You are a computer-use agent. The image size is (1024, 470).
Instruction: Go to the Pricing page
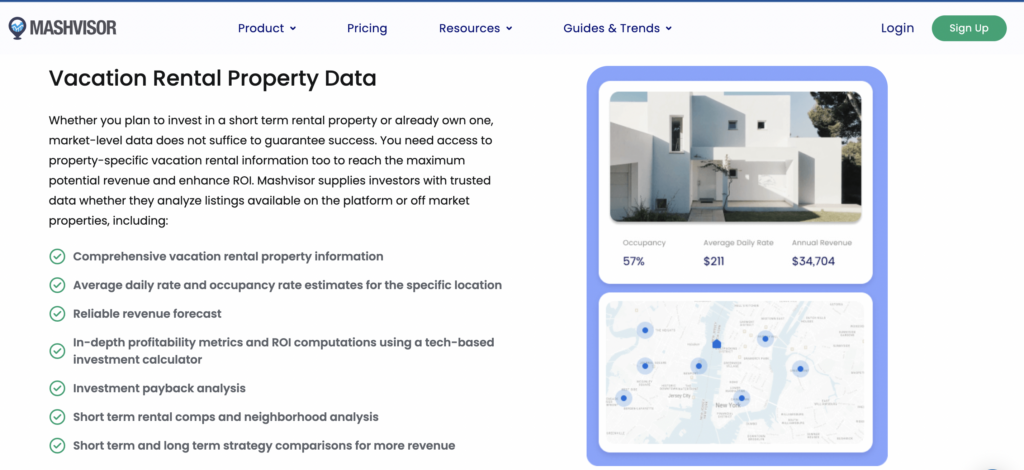367,28
